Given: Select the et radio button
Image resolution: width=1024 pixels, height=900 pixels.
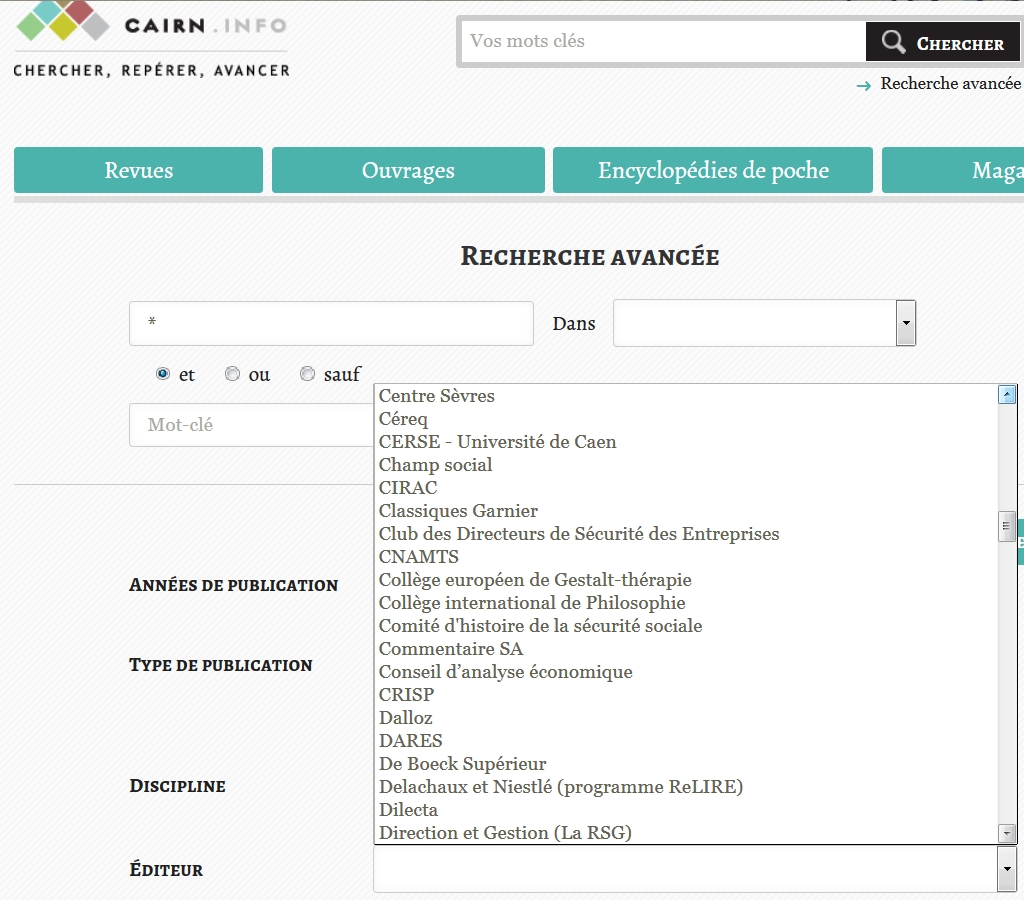Looking at the screenshot, I should (x=163, y=374).
